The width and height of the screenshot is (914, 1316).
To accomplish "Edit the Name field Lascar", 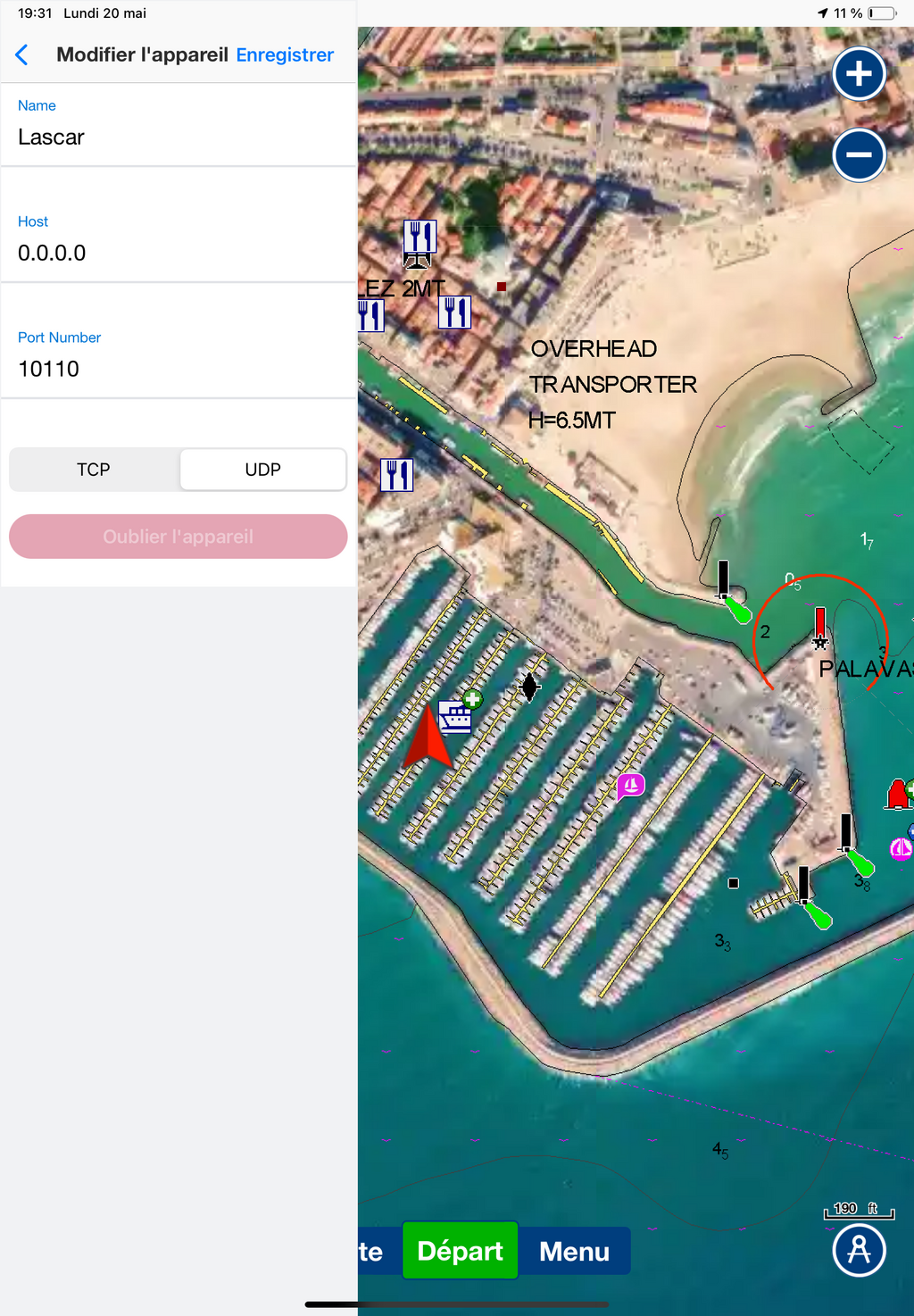I will click(x=179, y=125).
